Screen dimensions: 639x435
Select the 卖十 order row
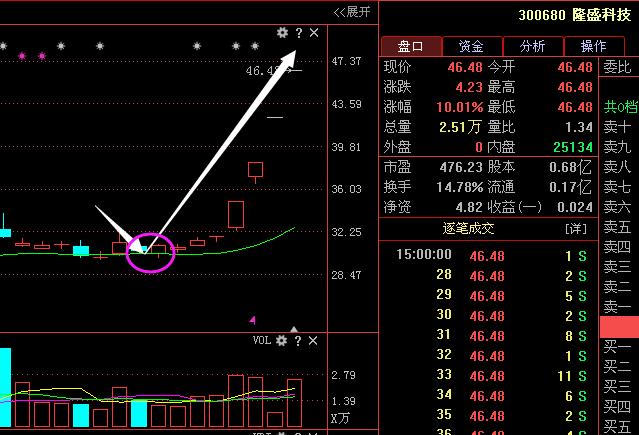617,127
